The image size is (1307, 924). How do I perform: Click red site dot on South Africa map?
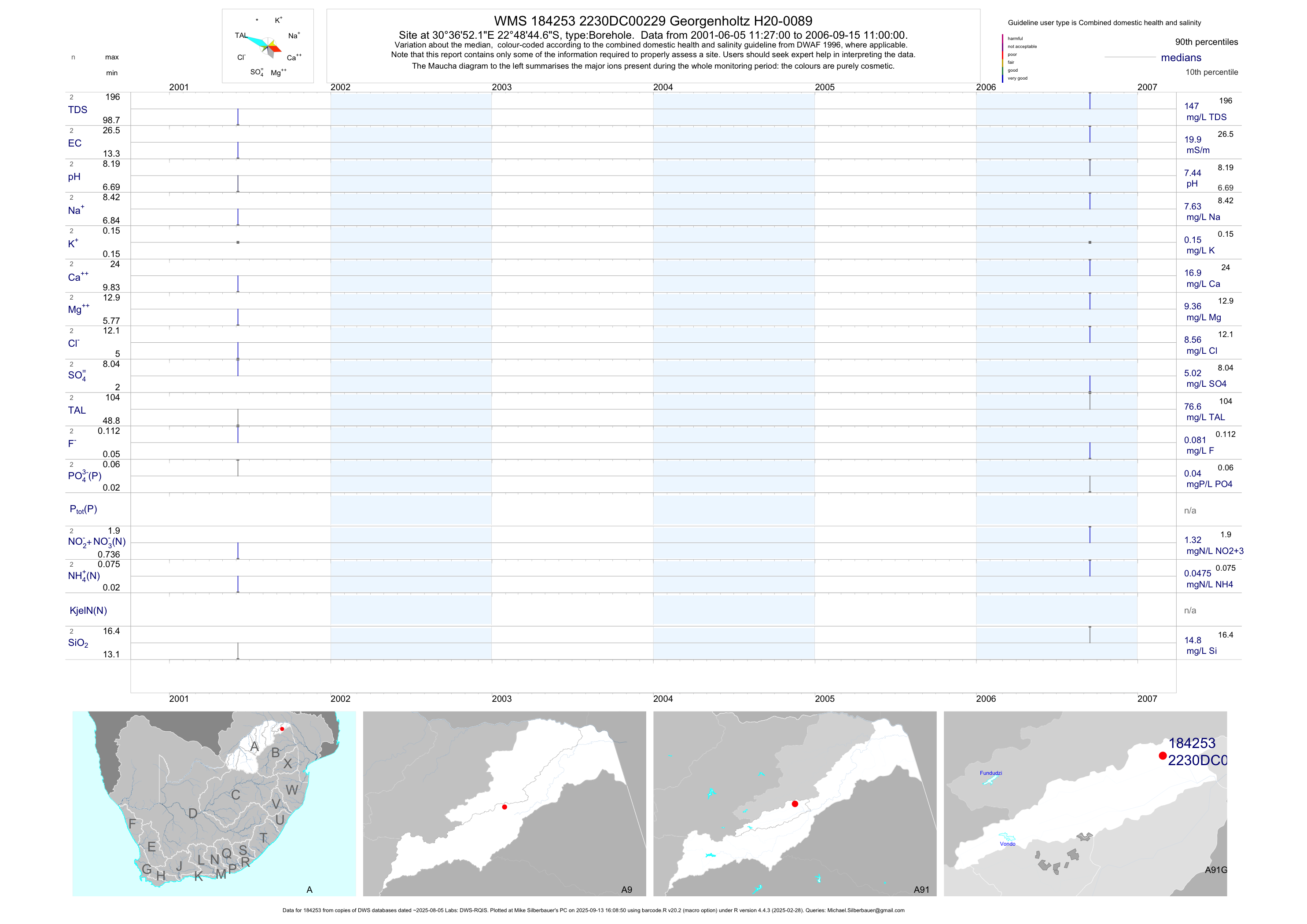point(282,729)
